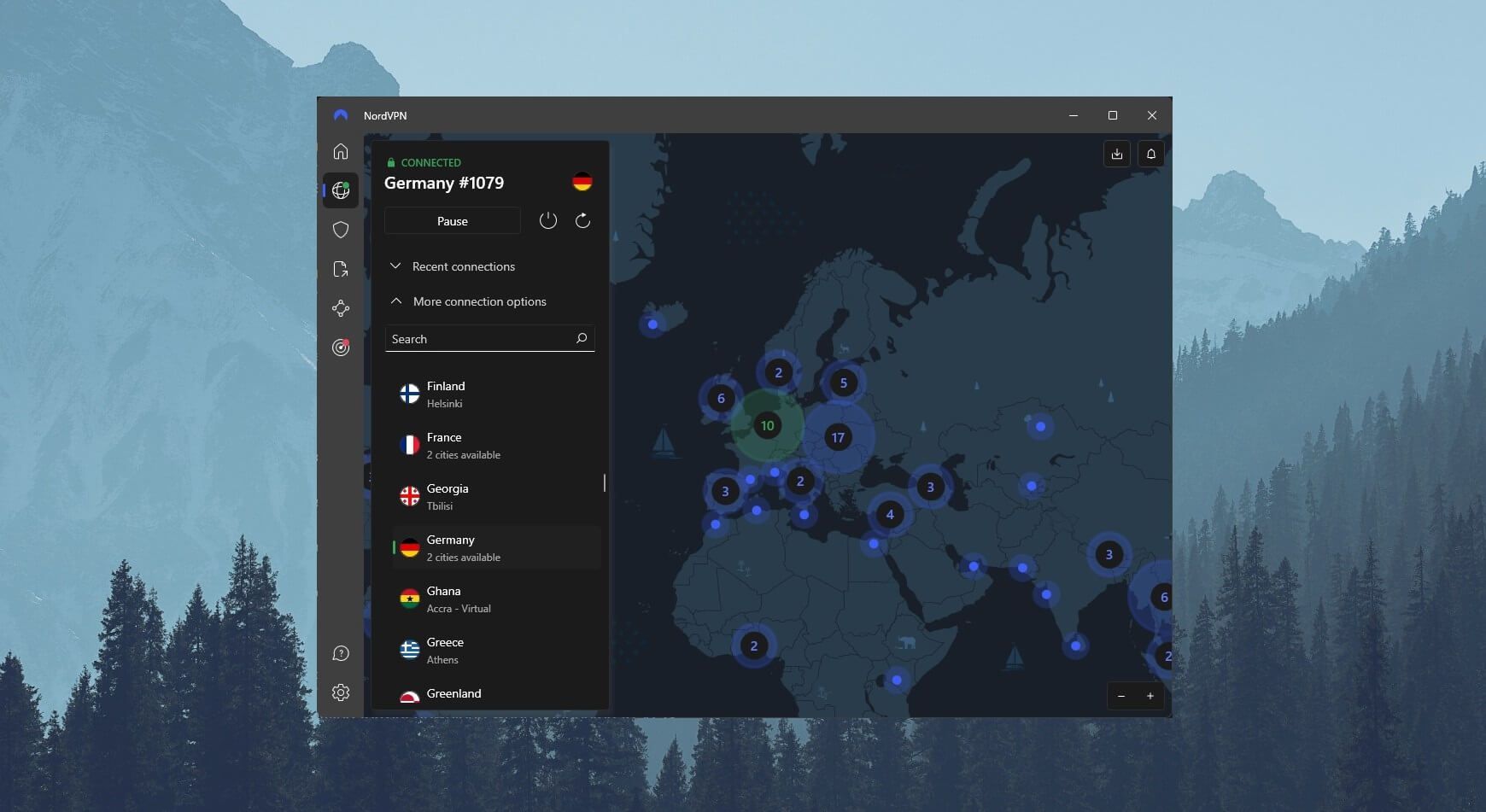The width and height of the screenshot is (1486, 812).
Task: Click the German flag next to Germany #1079
Action: 582,182
